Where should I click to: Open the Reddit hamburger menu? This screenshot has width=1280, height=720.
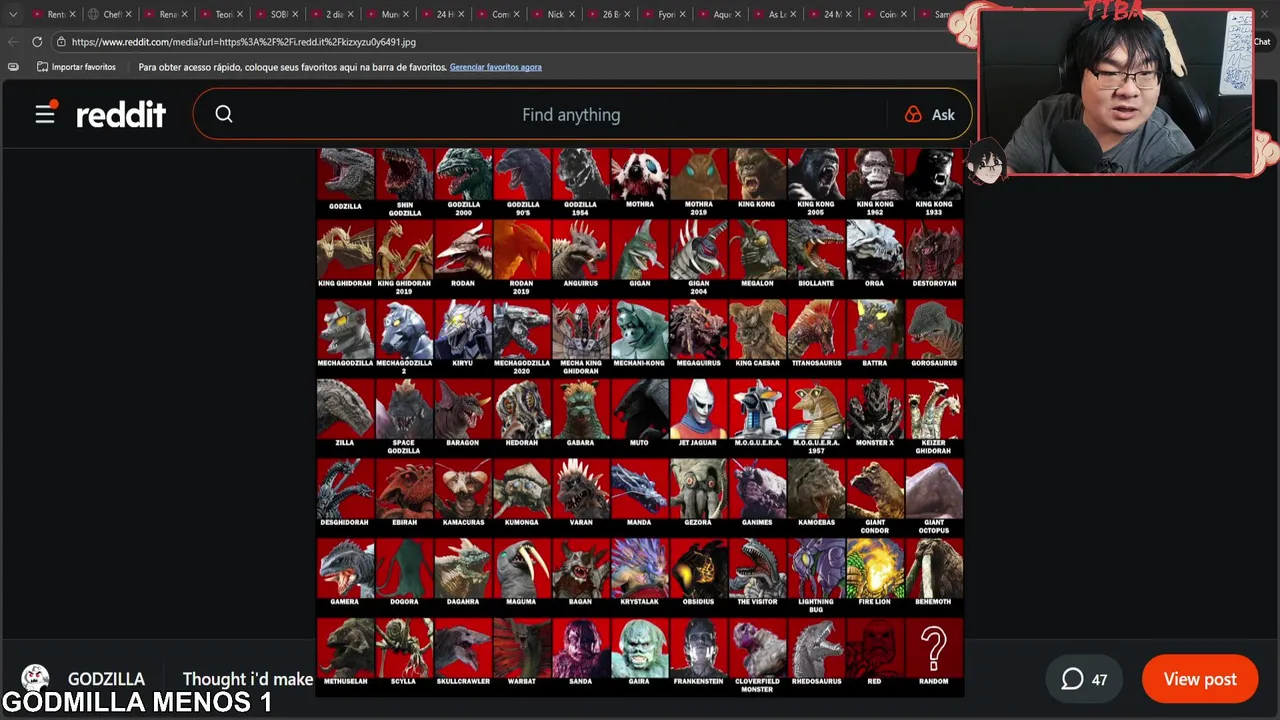coord(45,114)
